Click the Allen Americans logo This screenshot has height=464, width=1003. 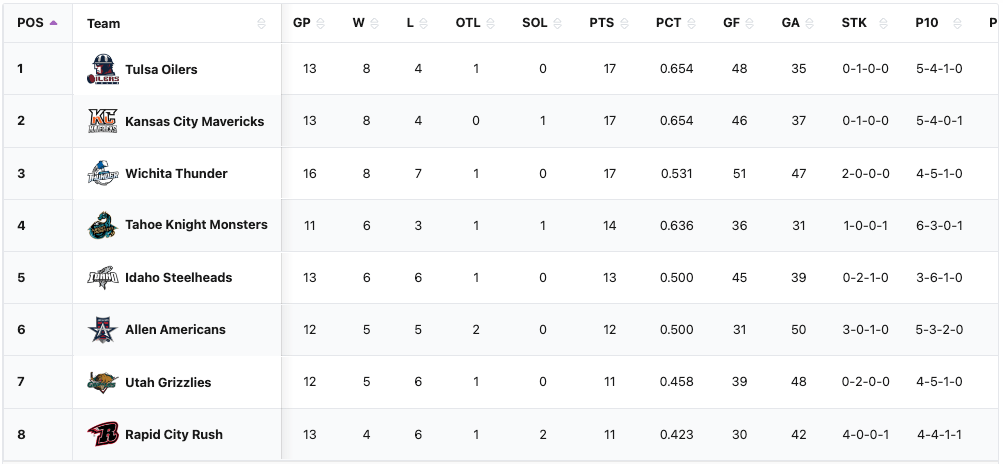click(103, 329)
